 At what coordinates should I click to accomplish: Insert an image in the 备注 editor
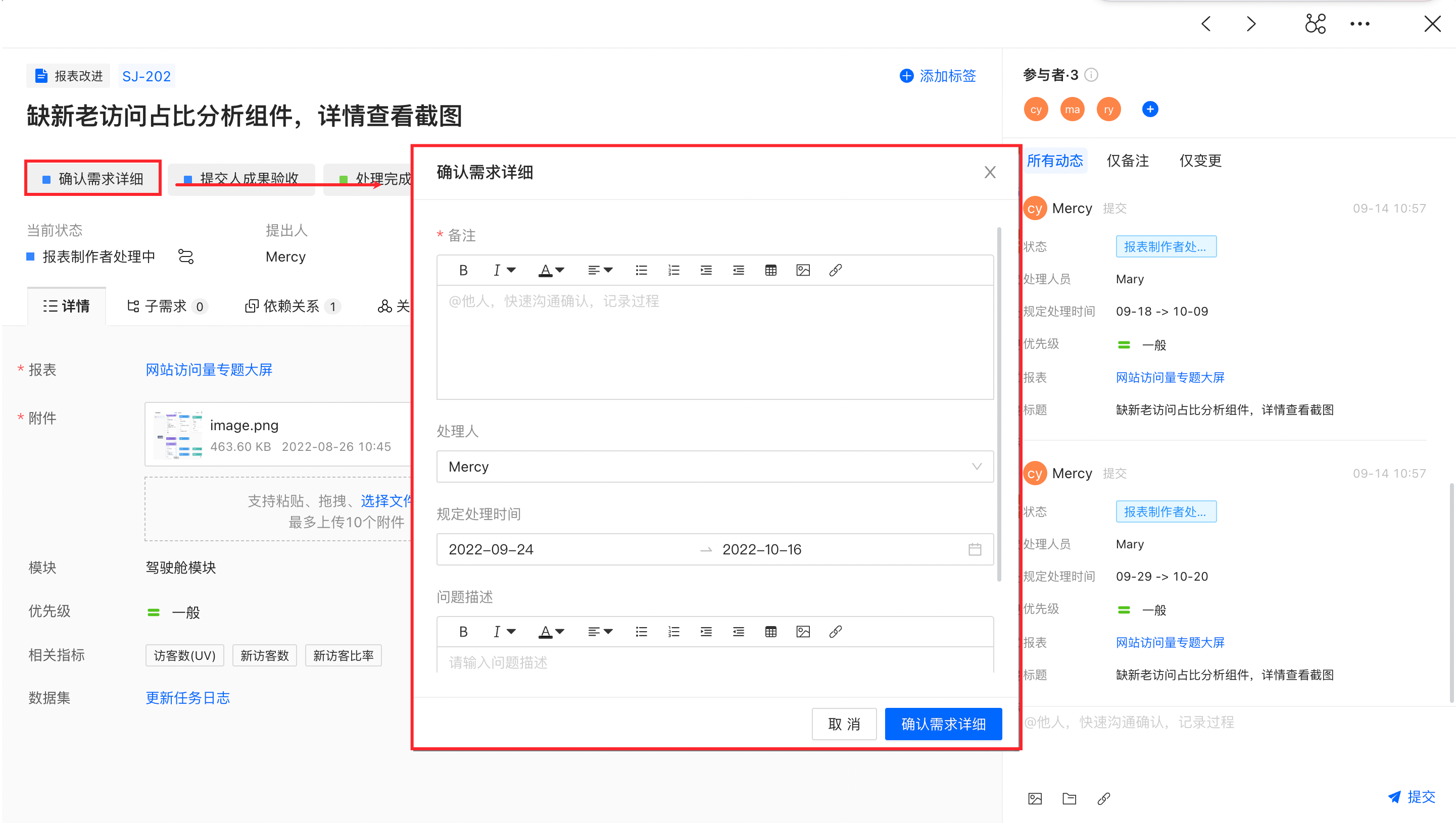tap(802, 270)
